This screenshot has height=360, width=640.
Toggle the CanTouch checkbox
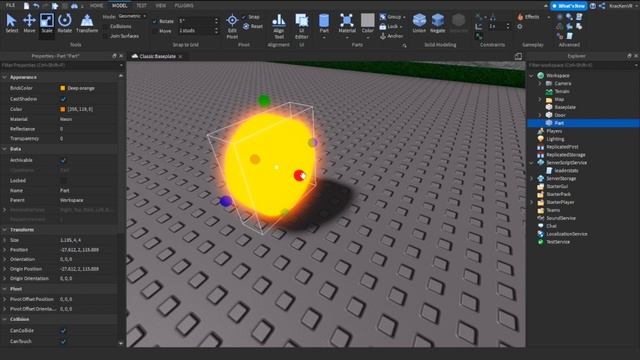click(63, 341)
